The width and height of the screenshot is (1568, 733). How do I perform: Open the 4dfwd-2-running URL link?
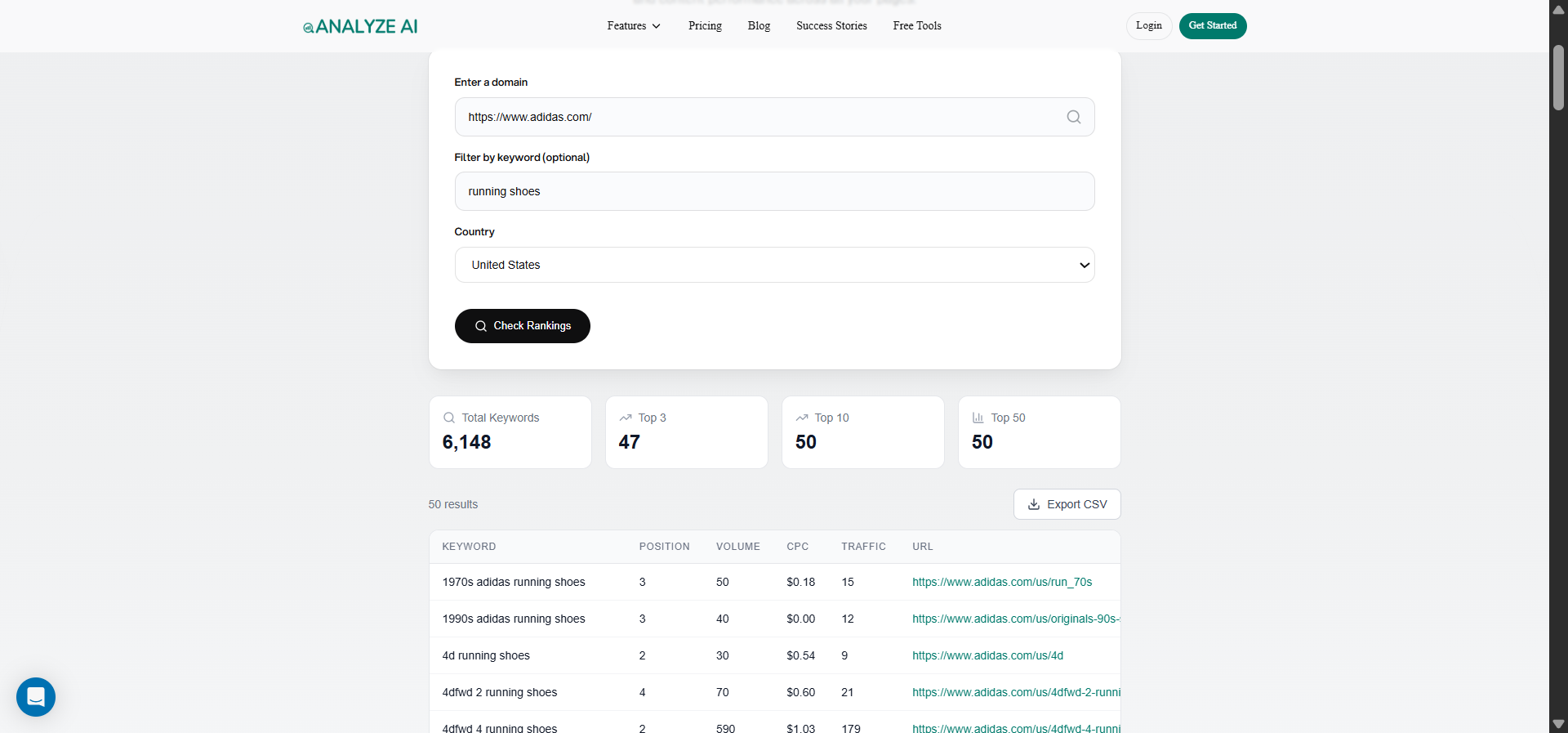[1016, 692]
